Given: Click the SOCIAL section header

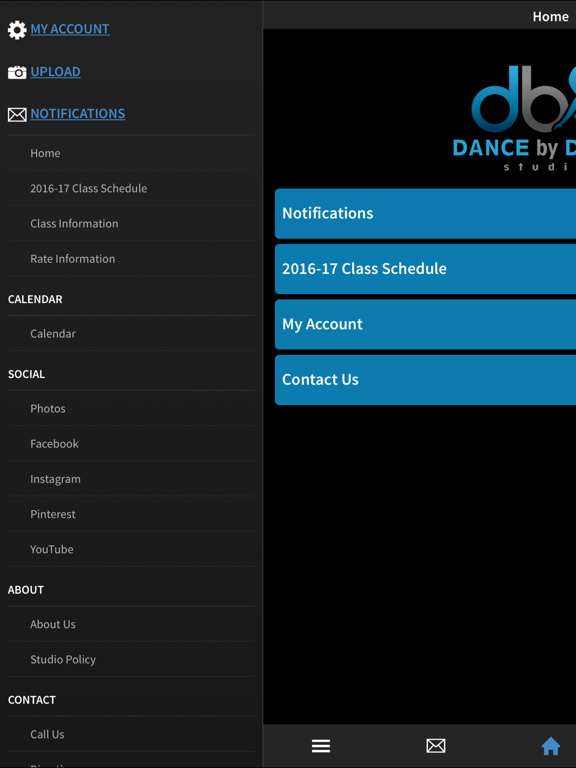Looking at the screenshot, I should tap(26, 374).
